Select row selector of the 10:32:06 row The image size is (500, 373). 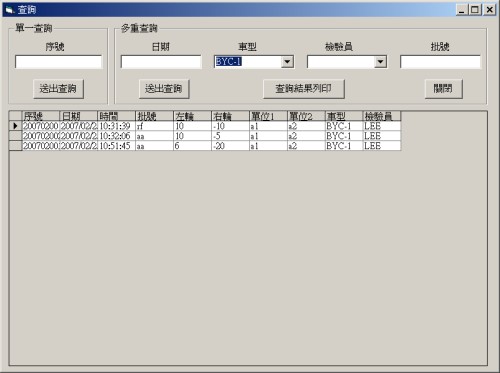click(x=15, y=136)
